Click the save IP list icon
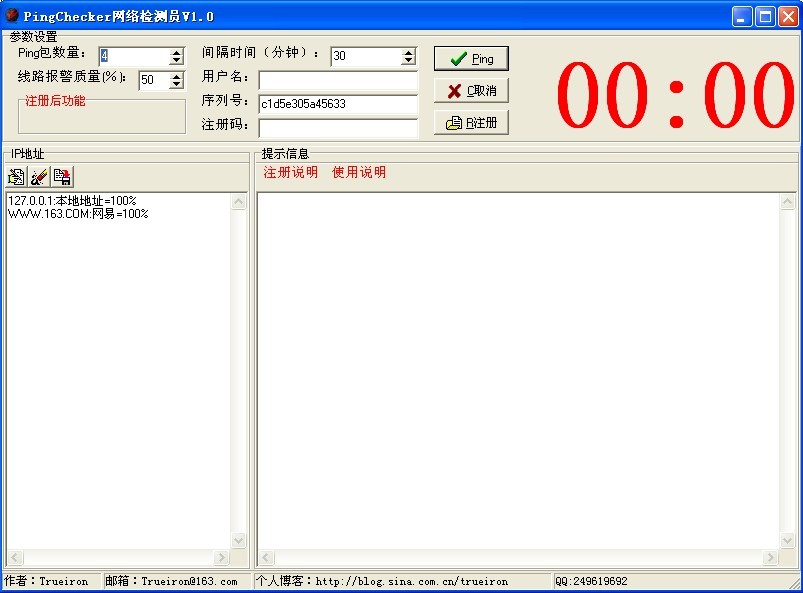803x593 pixels. coord(62,177)
